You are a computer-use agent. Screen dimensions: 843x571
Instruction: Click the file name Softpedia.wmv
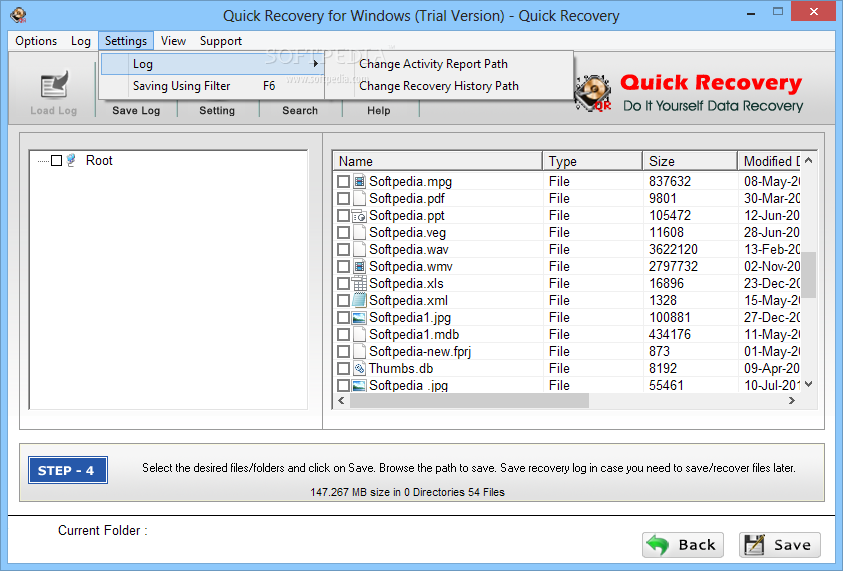pos(411,266)
